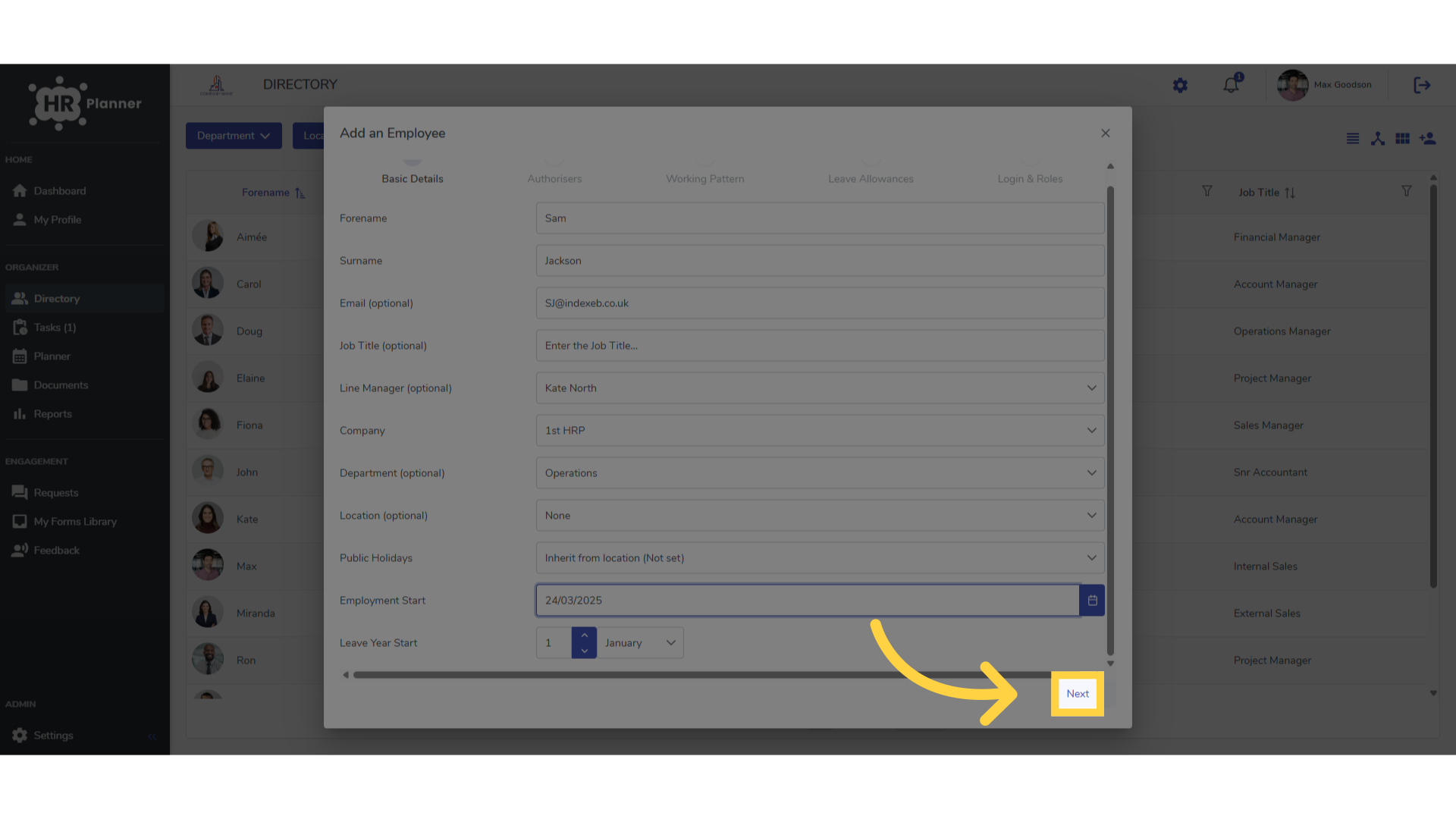Open the Leave Year month dropdown

[x=640, y=643]
